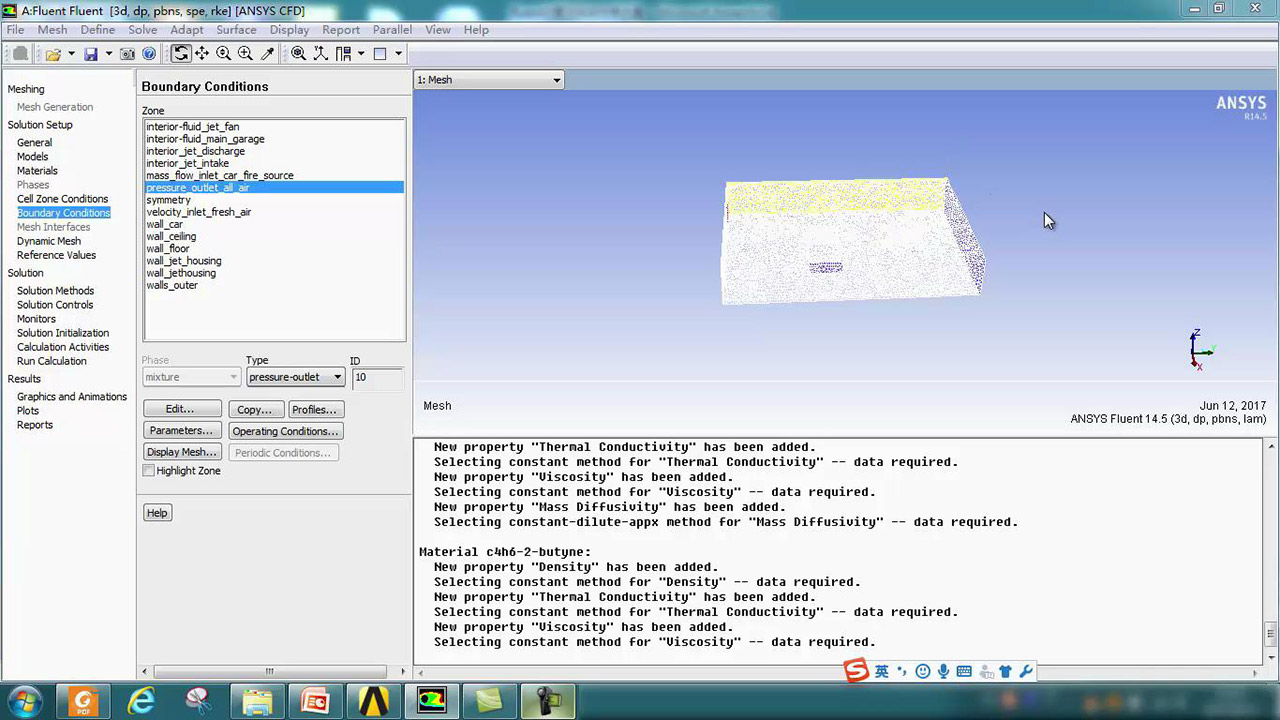This screenshot has width=1280, height=720.
Task: Open the Surface menu
Action: point(237,30)
